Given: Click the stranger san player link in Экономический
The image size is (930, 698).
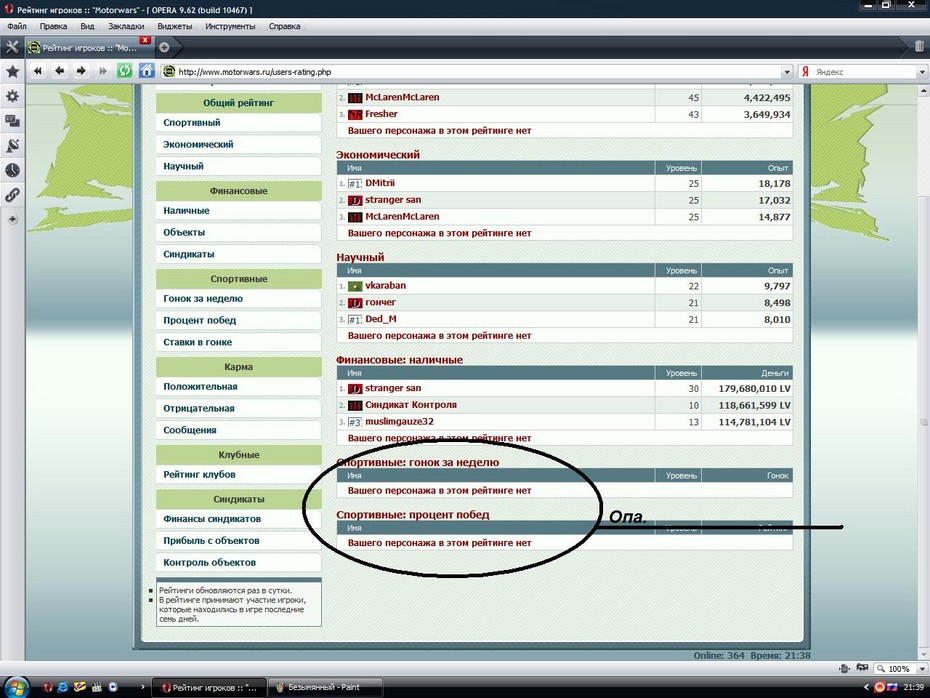Looking at the screenshot, I should tap(393, 200).
